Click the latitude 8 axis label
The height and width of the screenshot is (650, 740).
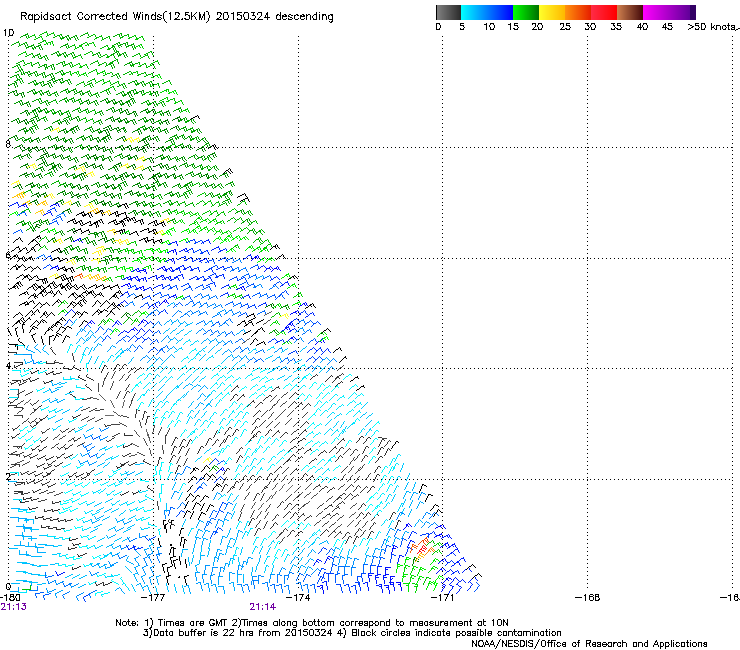(x=8, y=144)
